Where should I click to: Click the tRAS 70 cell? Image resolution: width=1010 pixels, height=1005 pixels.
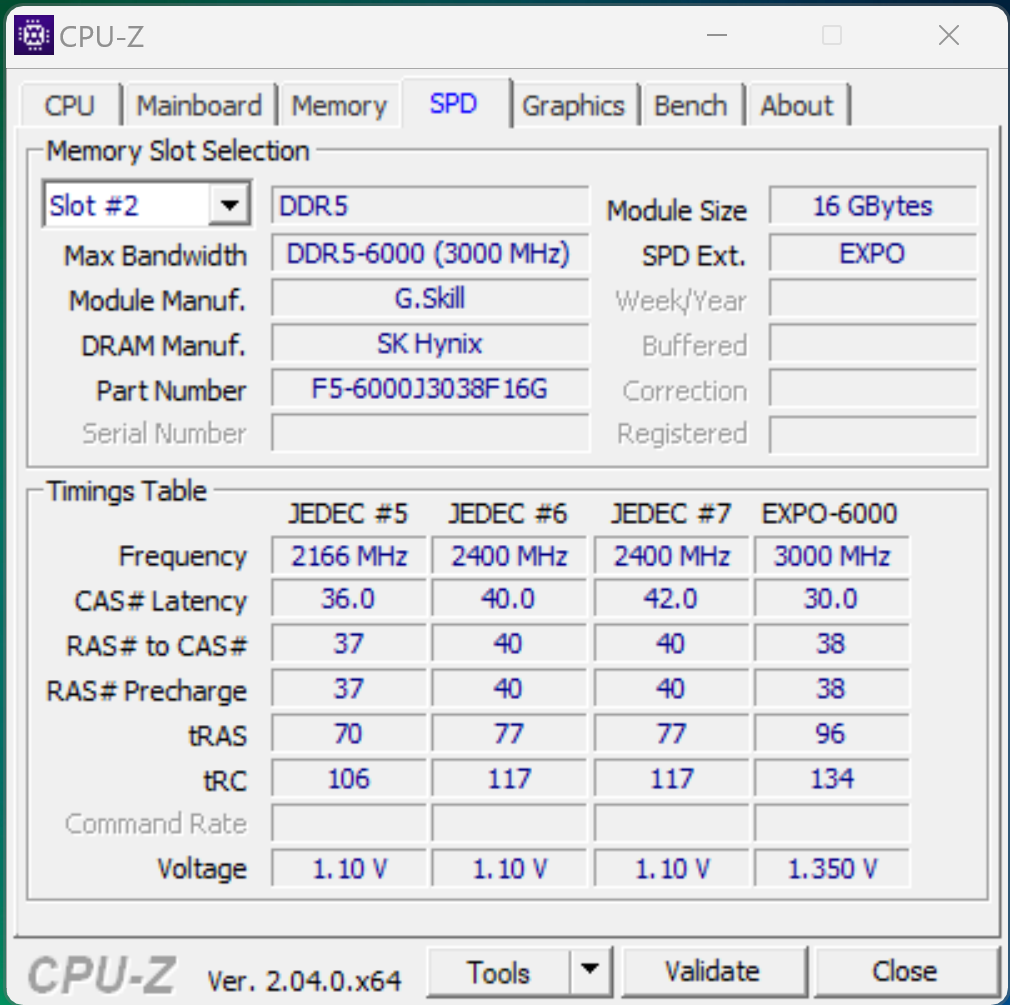click(348, 734)
